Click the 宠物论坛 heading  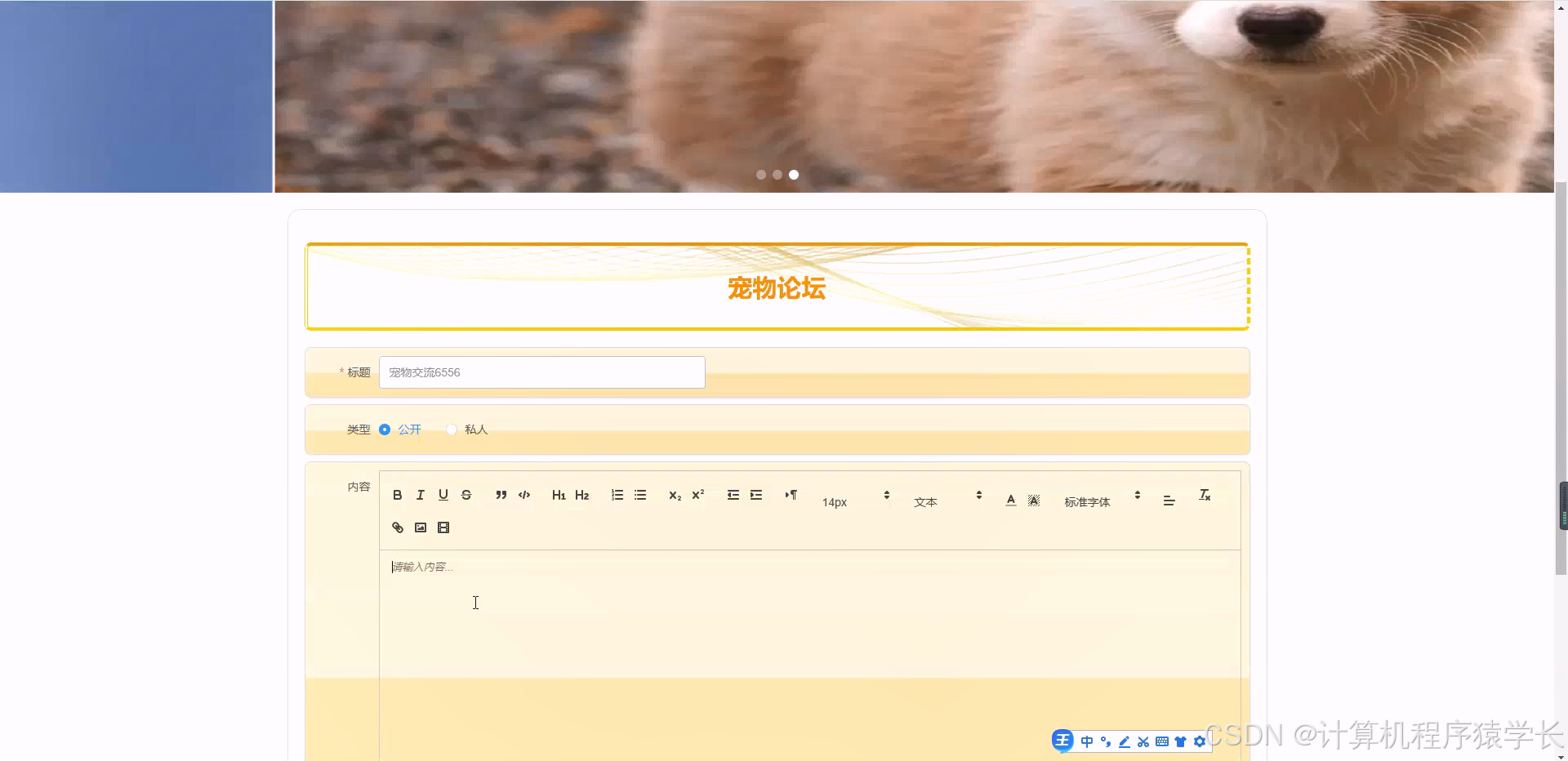coord(777,288)
